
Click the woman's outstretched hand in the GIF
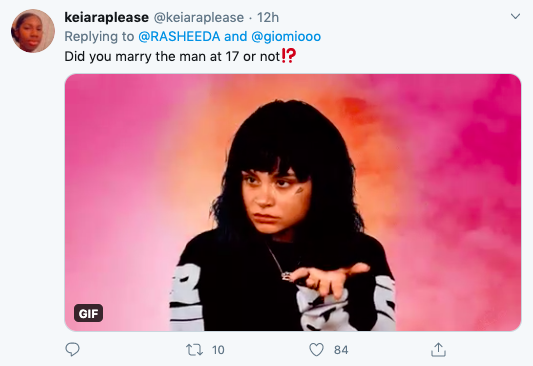click(330, 279)
